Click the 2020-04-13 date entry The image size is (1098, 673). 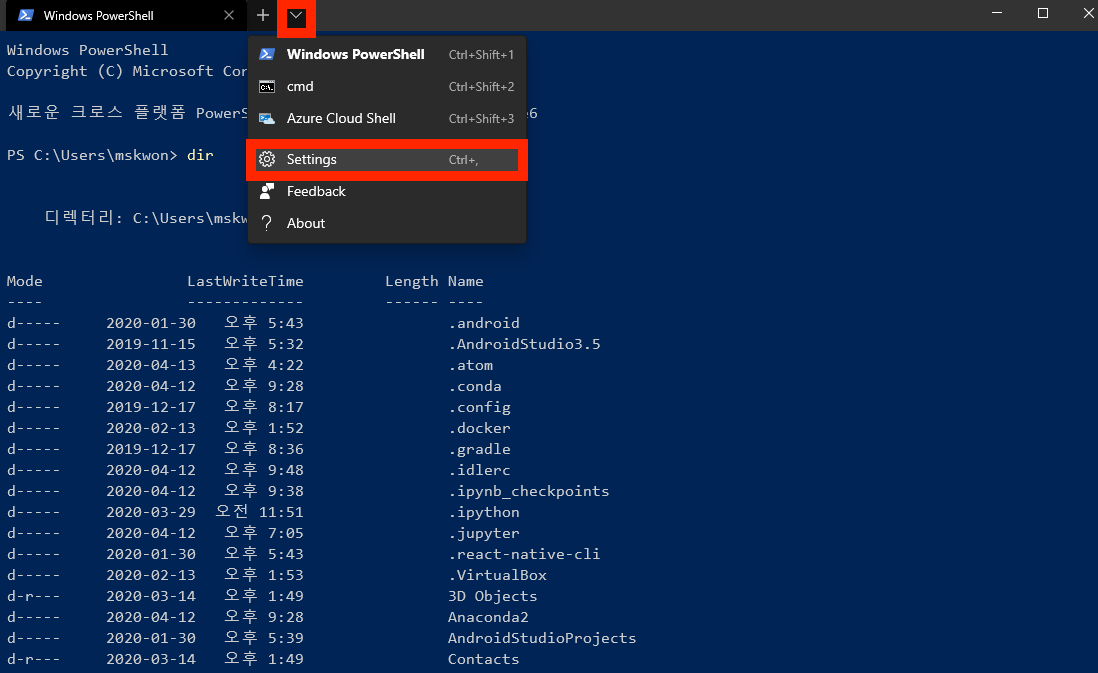[x=151, y=365]
